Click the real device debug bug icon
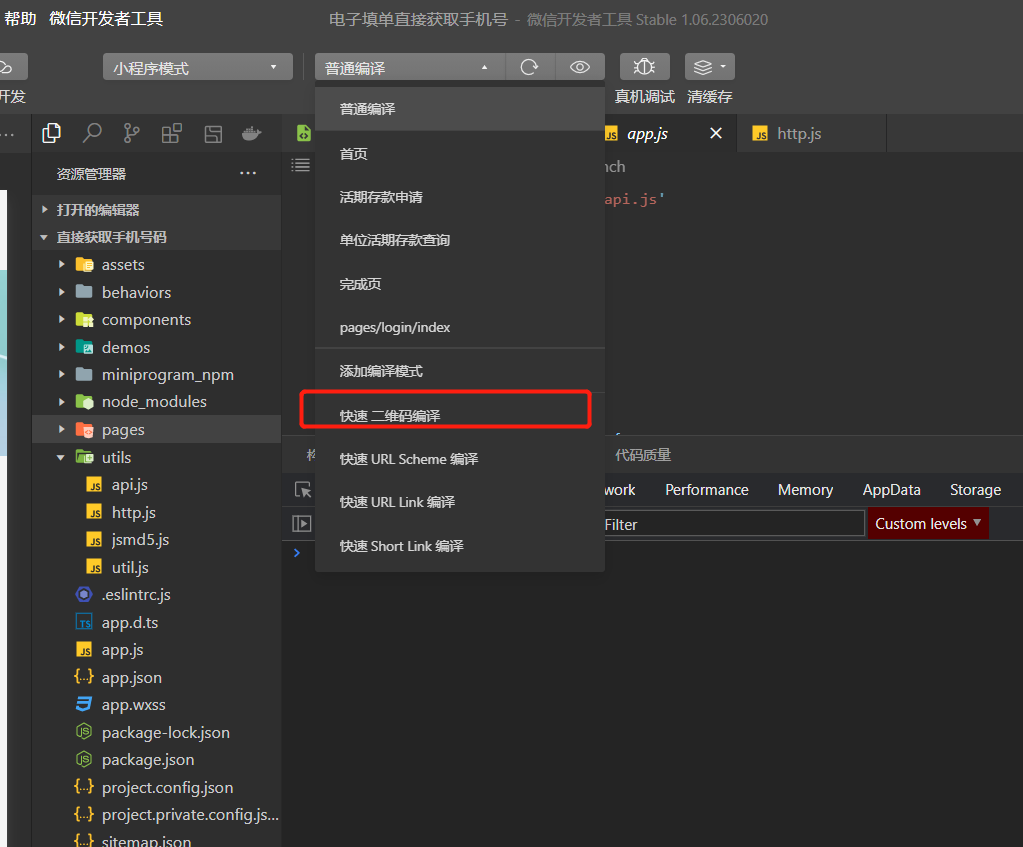This screenshot has height=847, width=1023. point(645,67)
